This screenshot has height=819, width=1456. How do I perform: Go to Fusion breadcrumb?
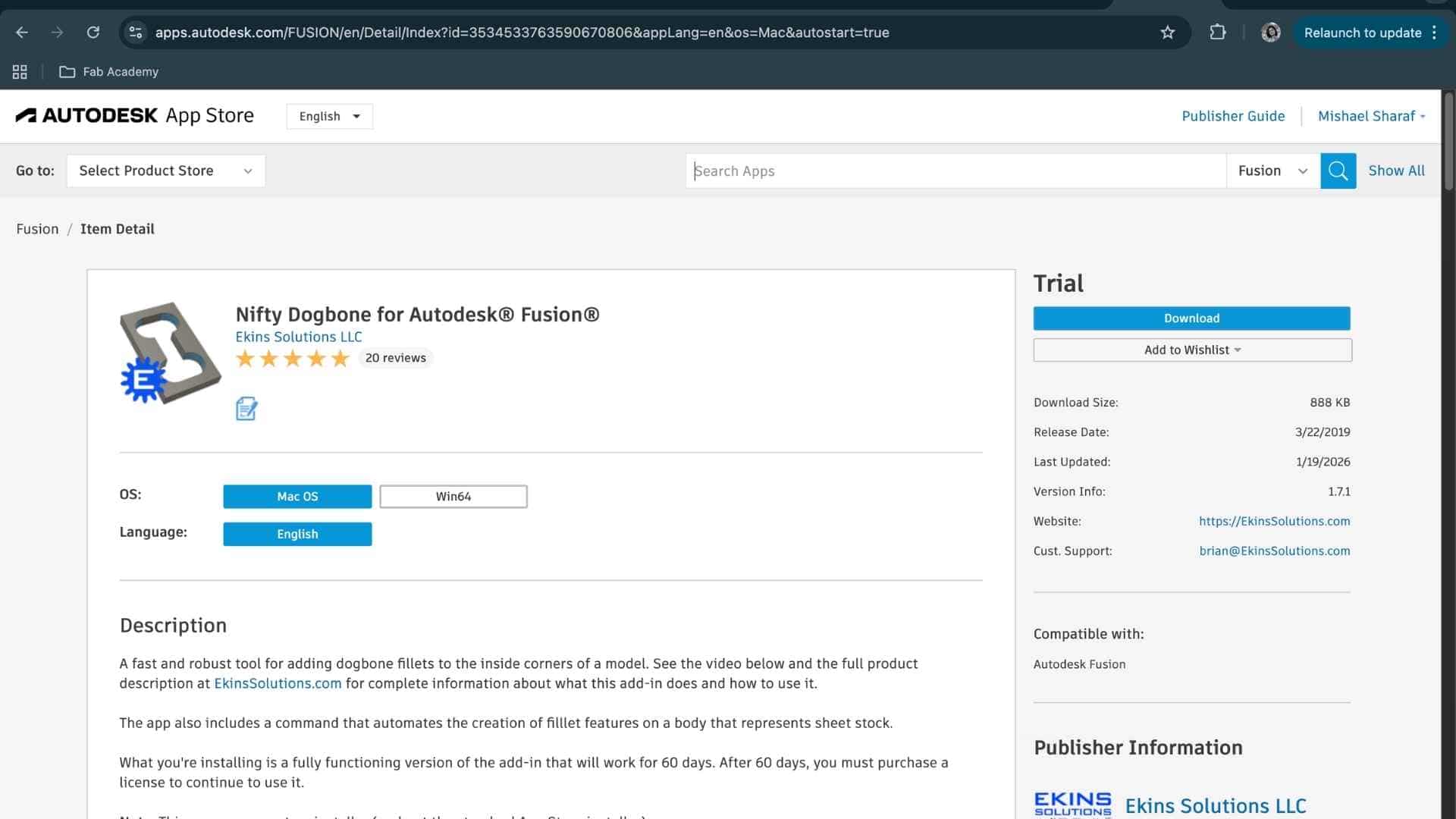tap(37, 229)
